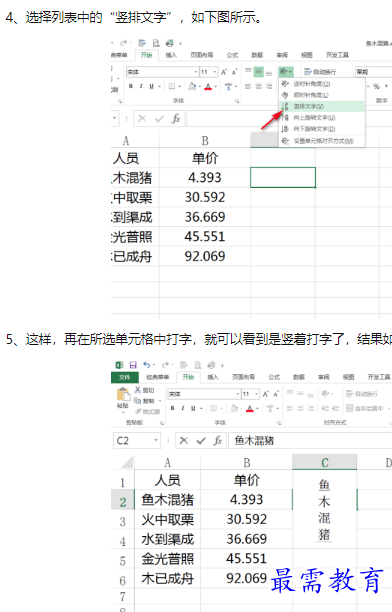Click the highlighted orientation button in step 4 ribbon
The height and width of the screenshot is (612, 392).
[285, 72]
